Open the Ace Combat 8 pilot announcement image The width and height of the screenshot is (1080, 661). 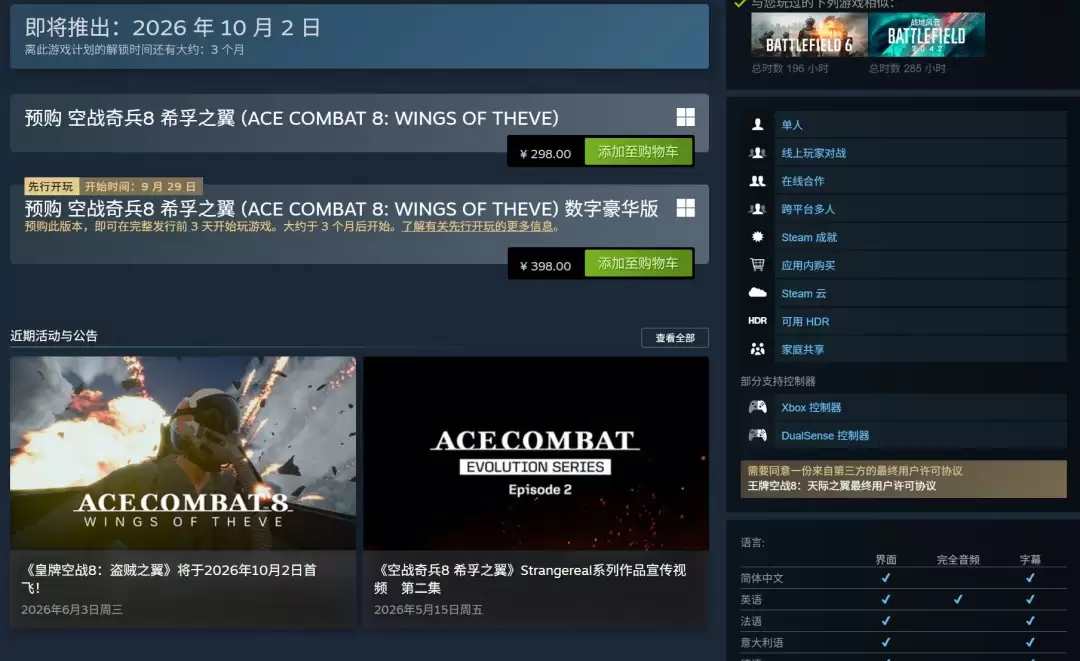[183, 452]
